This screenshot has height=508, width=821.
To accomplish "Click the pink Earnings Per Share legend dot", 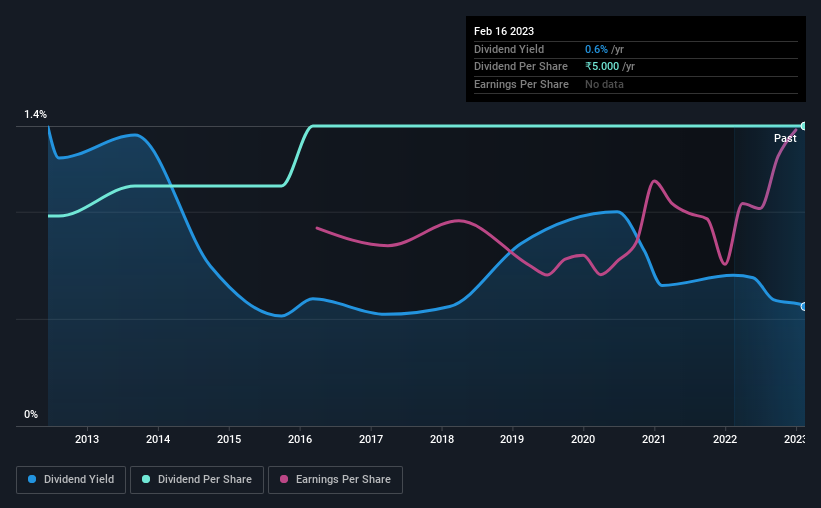I will tap(284, 479).
